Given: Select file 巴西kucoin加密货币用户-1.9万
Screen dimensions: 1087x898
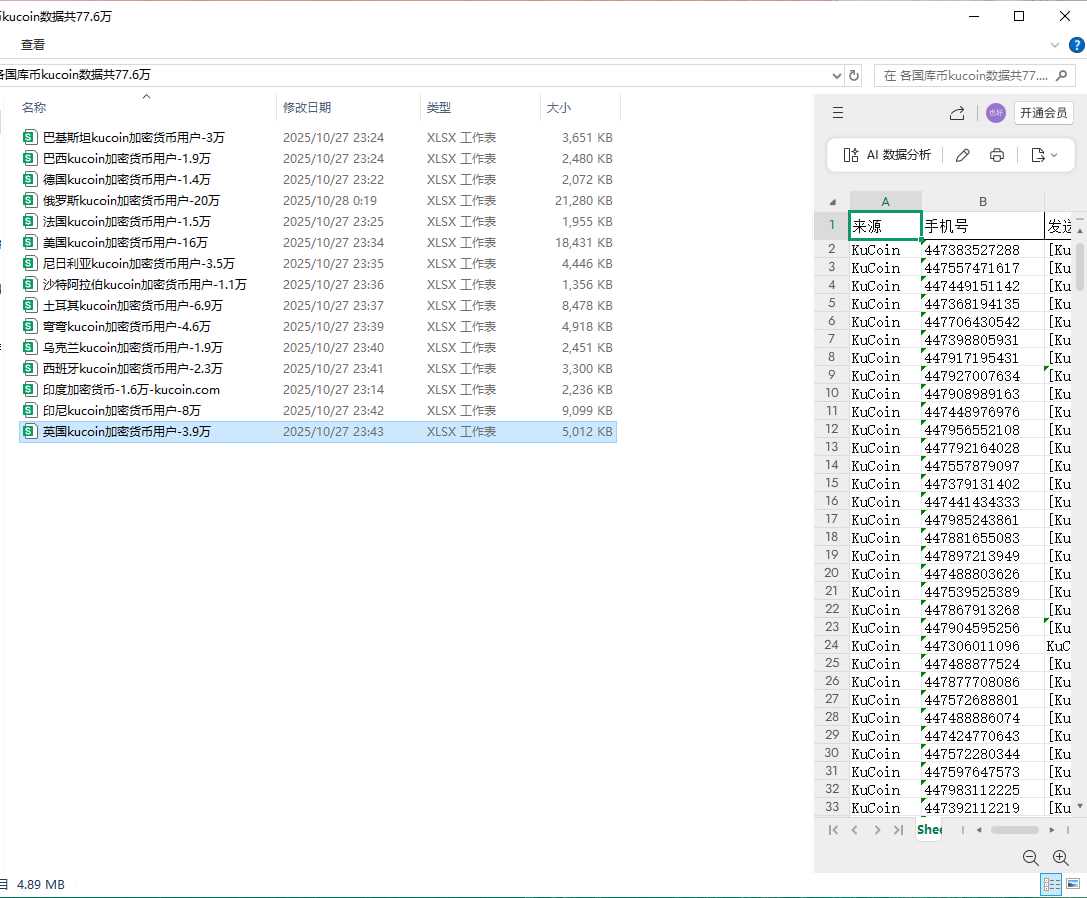Looking at the screenshot, I should tap(126, 158).
